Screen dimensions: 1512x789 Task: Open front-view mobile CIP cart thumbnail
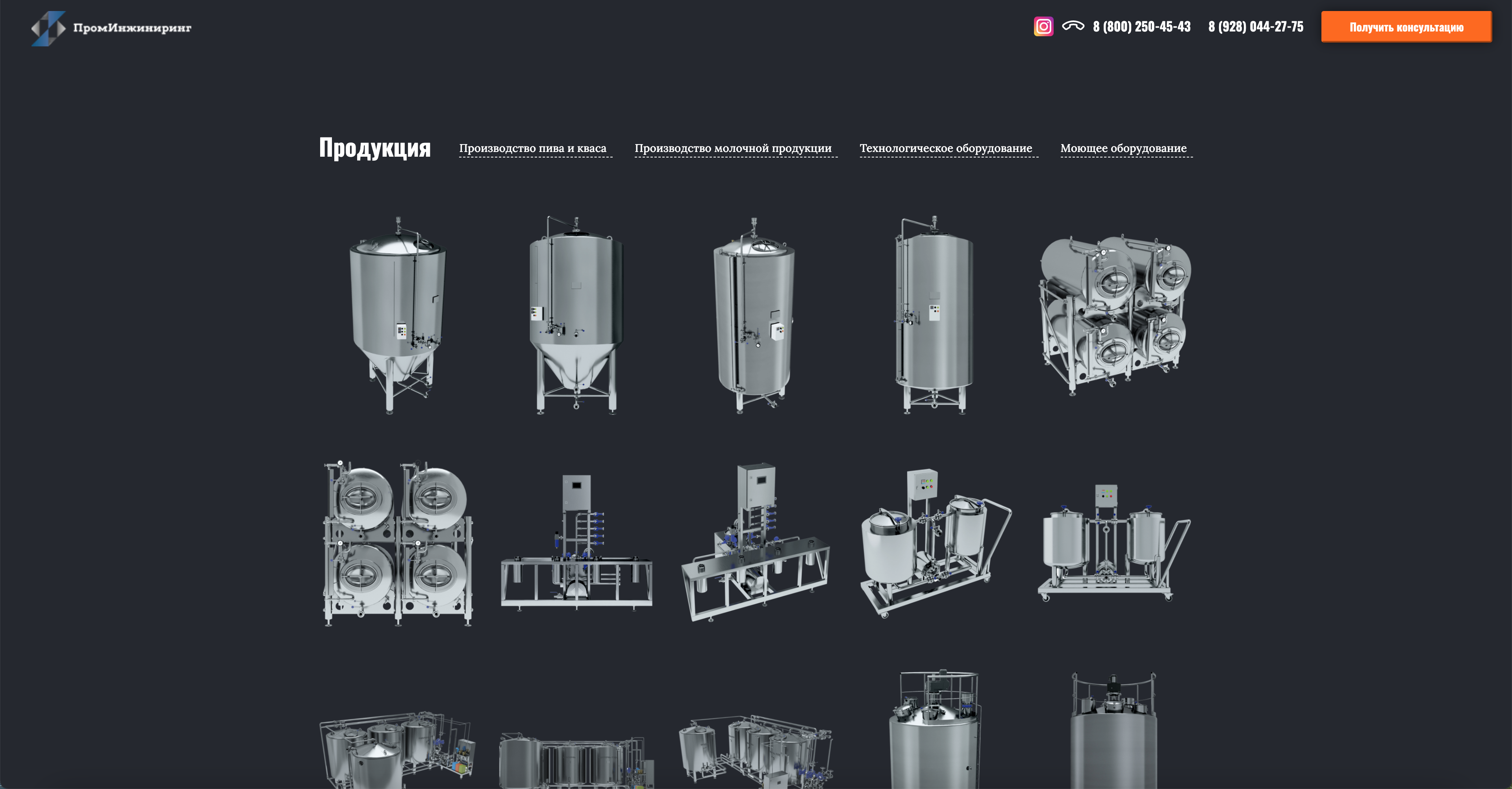tap(1114, 543)
